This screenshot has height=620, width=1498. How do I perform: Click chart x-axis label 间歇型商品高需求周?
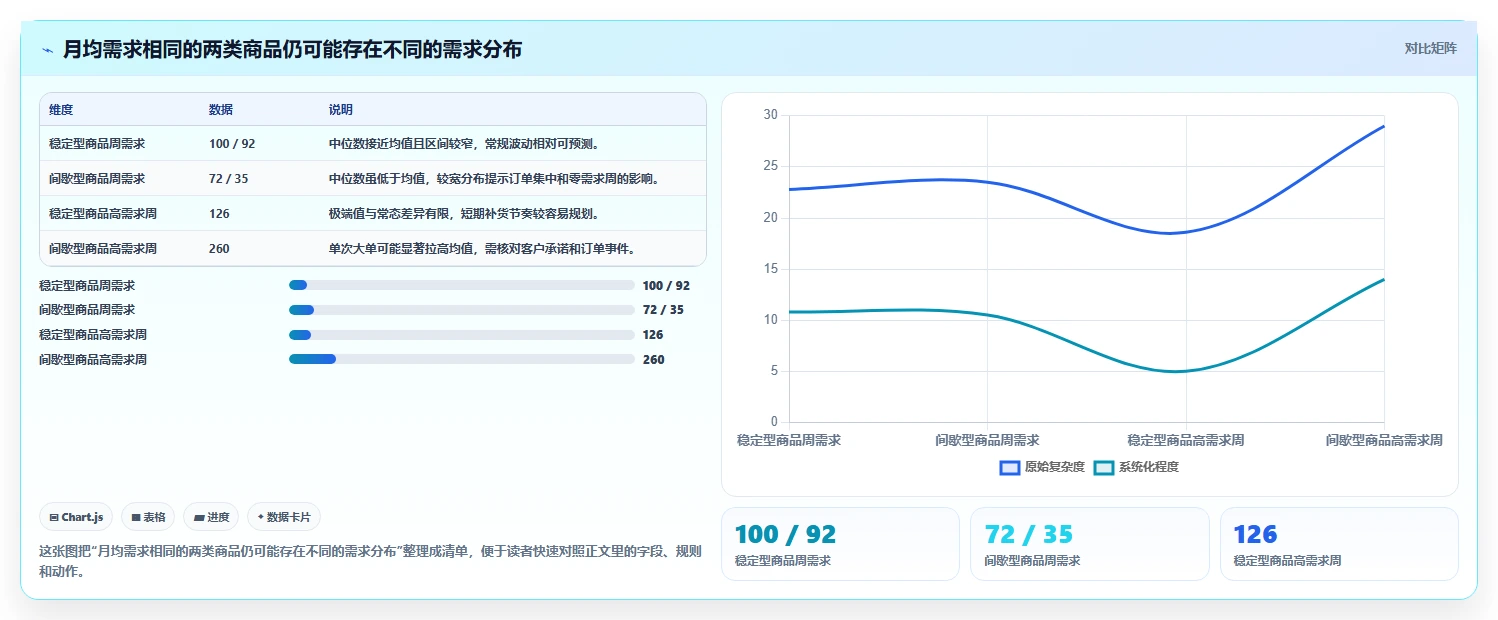pos(1384,440)
